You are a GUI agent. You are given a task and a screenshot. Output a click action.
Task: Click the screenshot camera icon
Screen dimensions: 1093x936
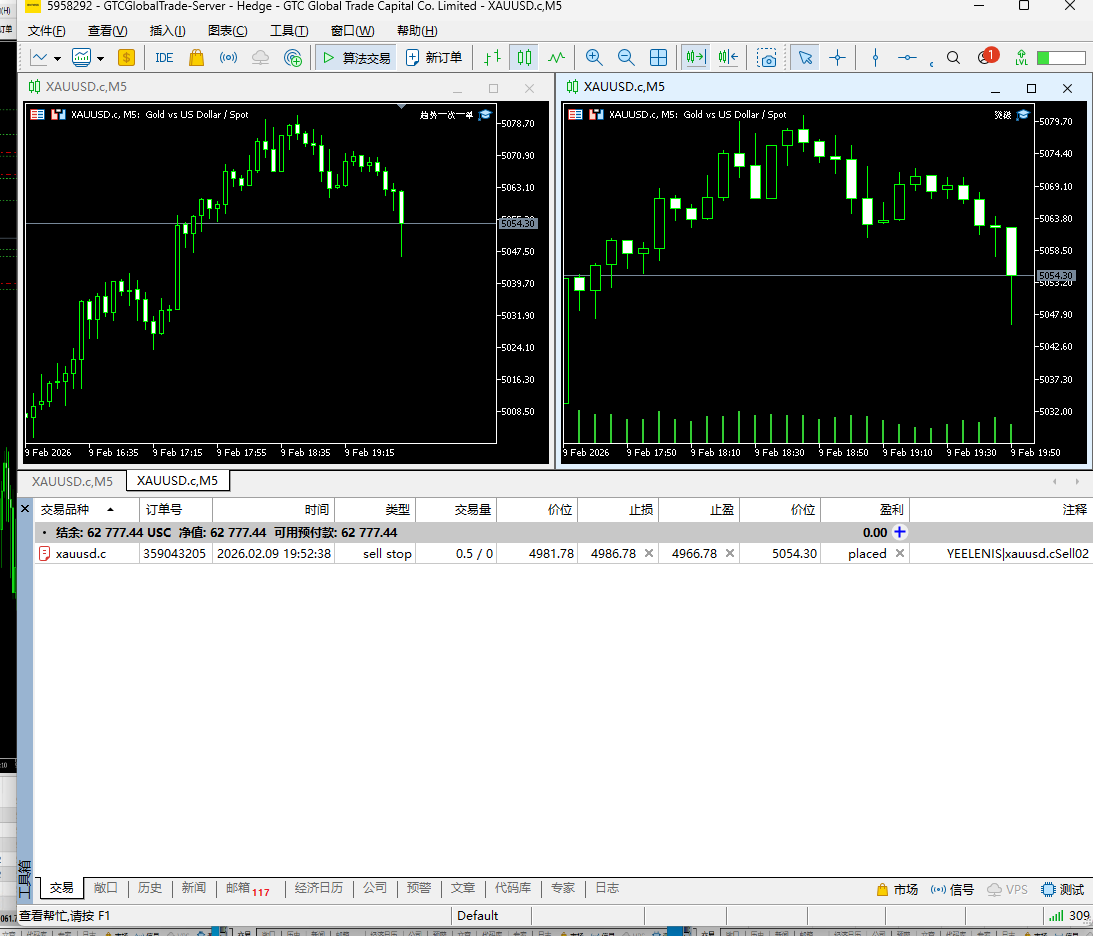click(x=767, y=58)
